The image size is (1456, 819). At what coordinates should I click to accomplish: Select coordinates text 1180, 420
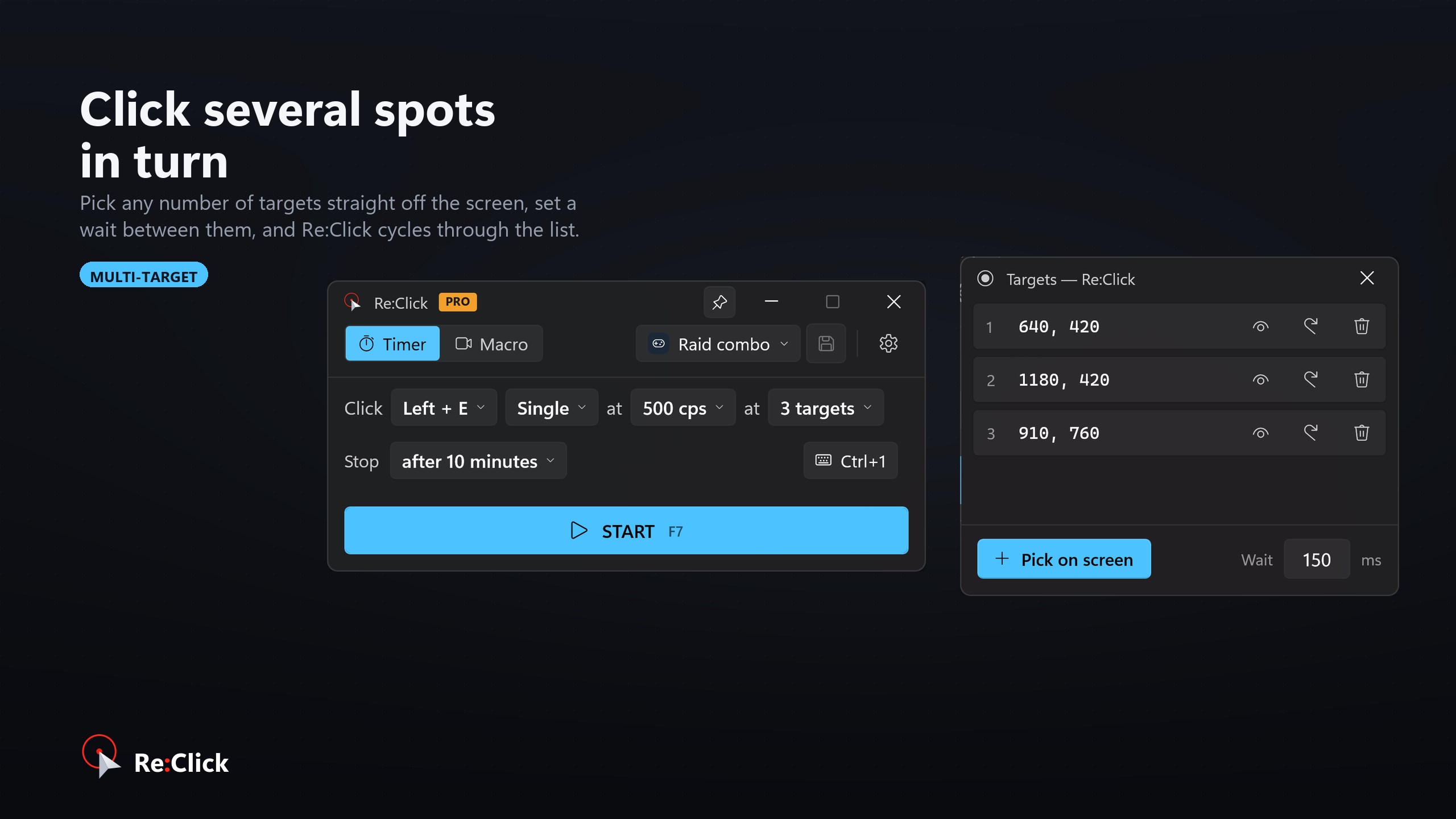pyautogui.click(x=1064, y=380)
